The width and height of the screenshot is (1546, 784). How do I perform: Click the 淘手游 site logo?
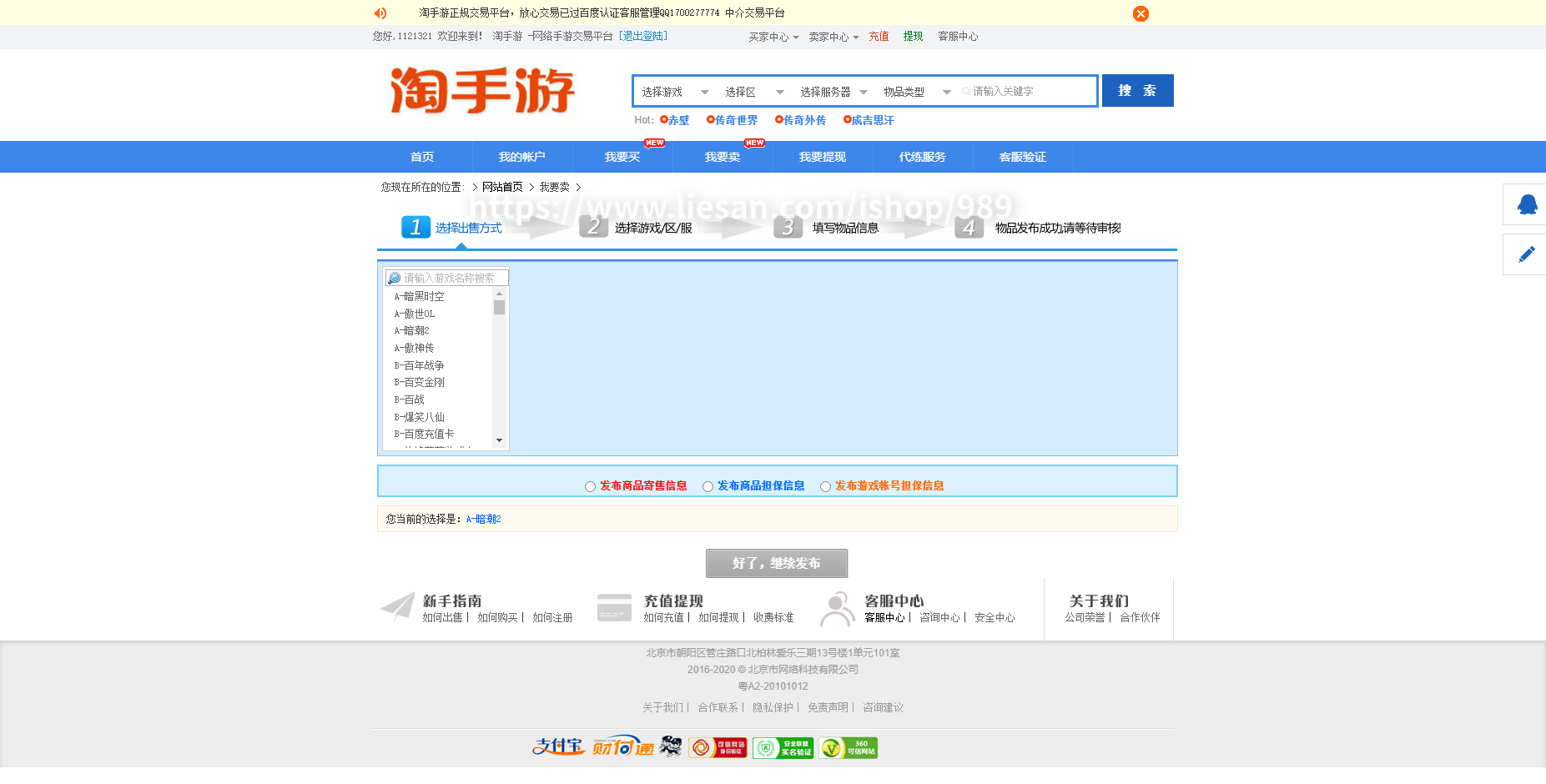point(482,90)
